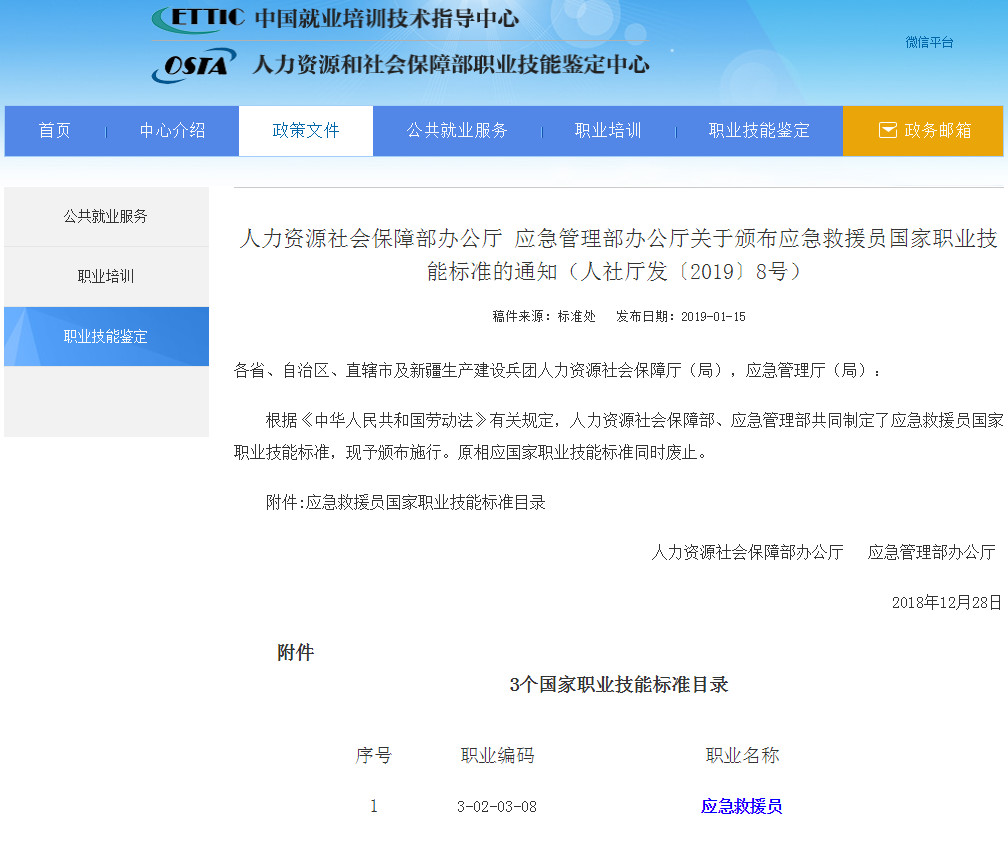Click the CETTIC logo in the header
This screenshot has height=856, width=1008.
(198, 18)
